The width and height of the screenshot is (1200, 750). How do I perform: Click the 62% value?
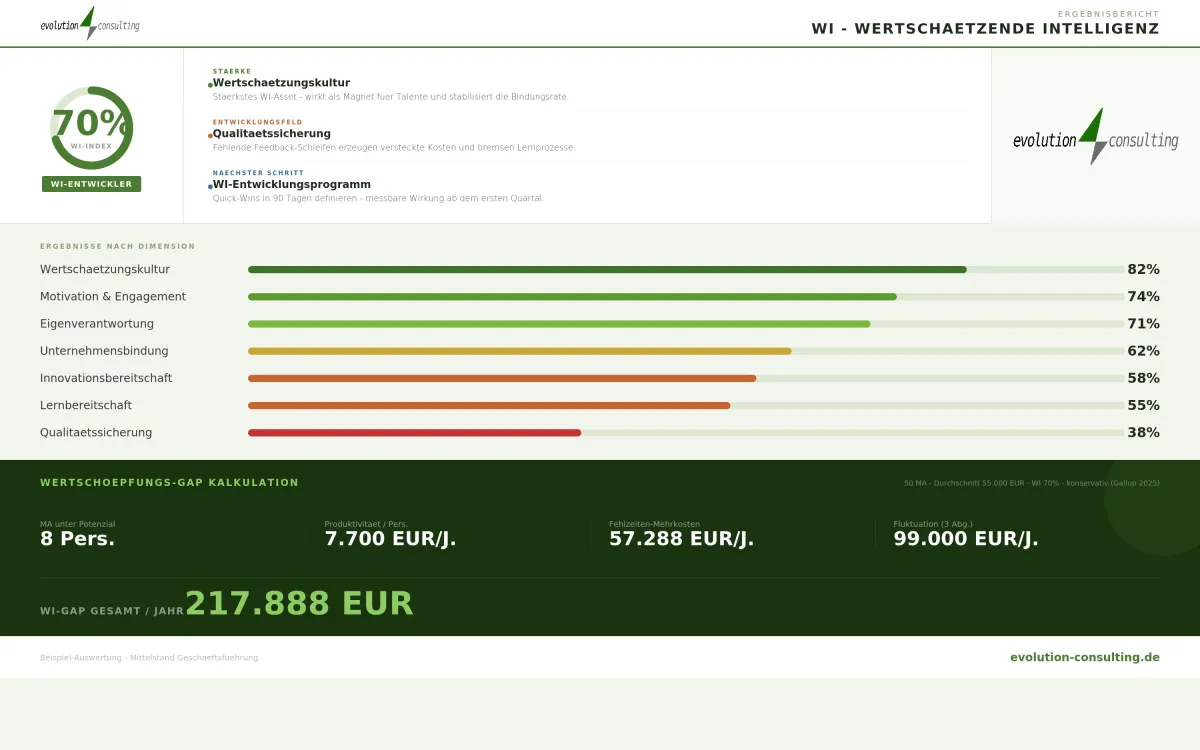[x=1143, y=351]
